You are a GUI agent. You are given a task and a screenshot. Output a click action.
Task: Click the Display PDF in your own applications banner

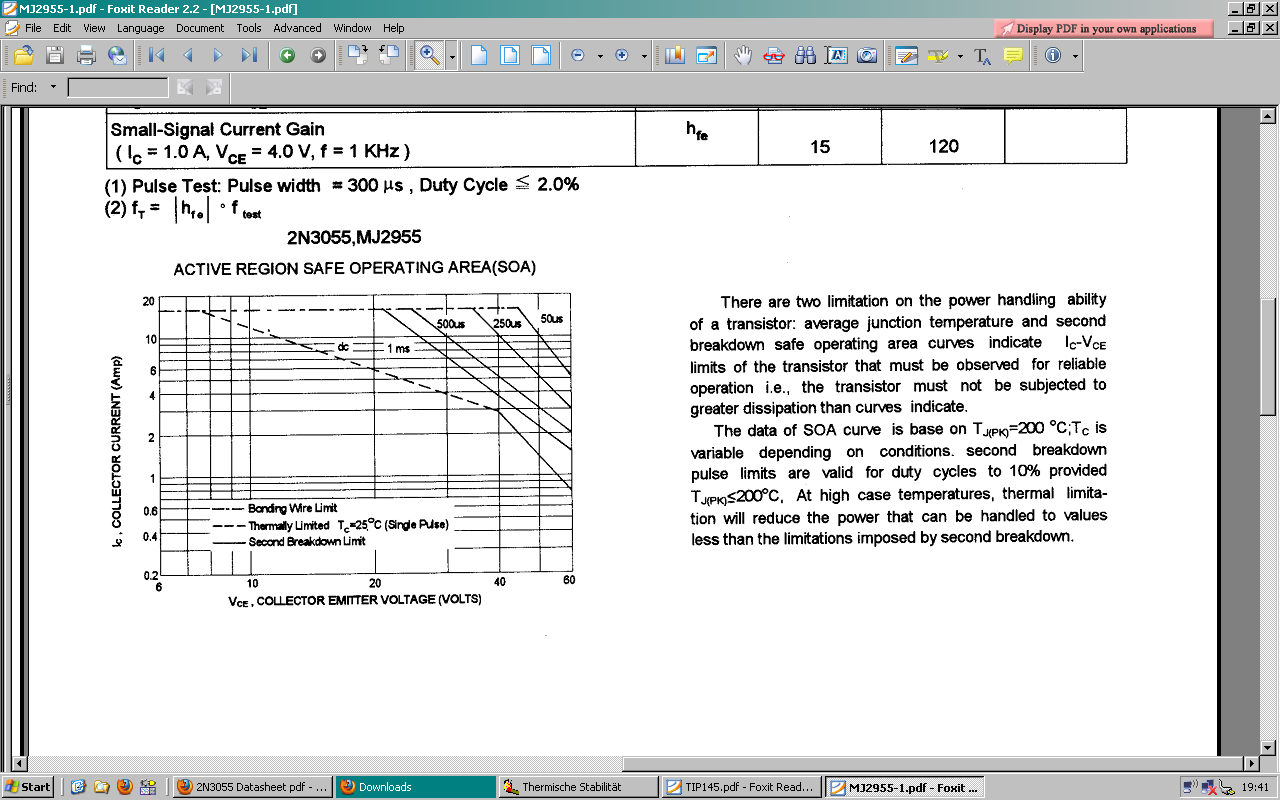coord(1104,29)
